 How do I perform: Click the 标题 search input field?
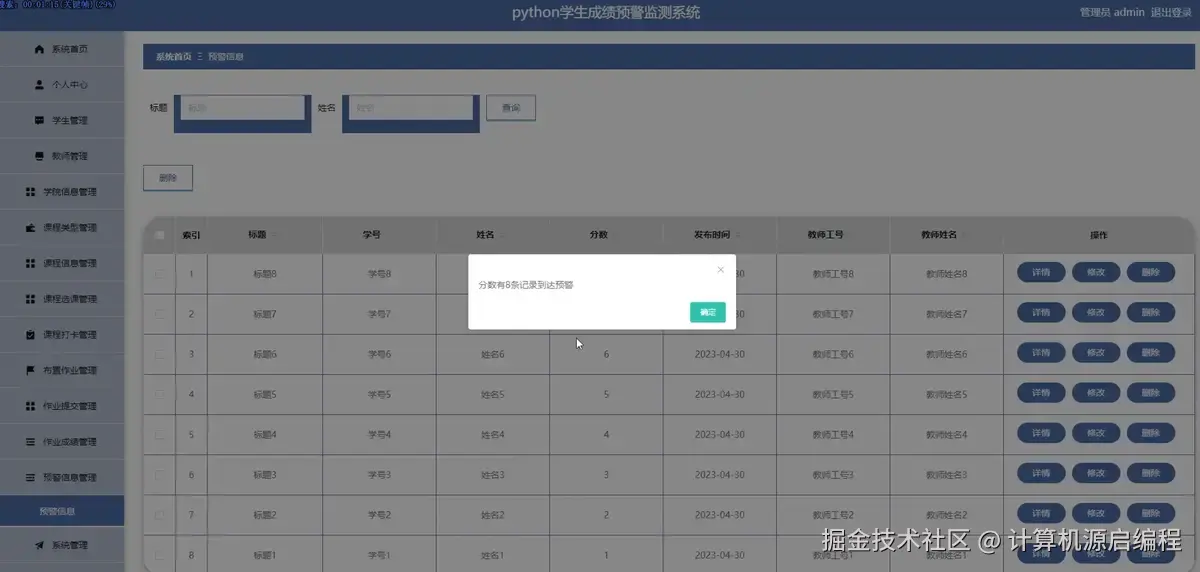tap(243, 107)
